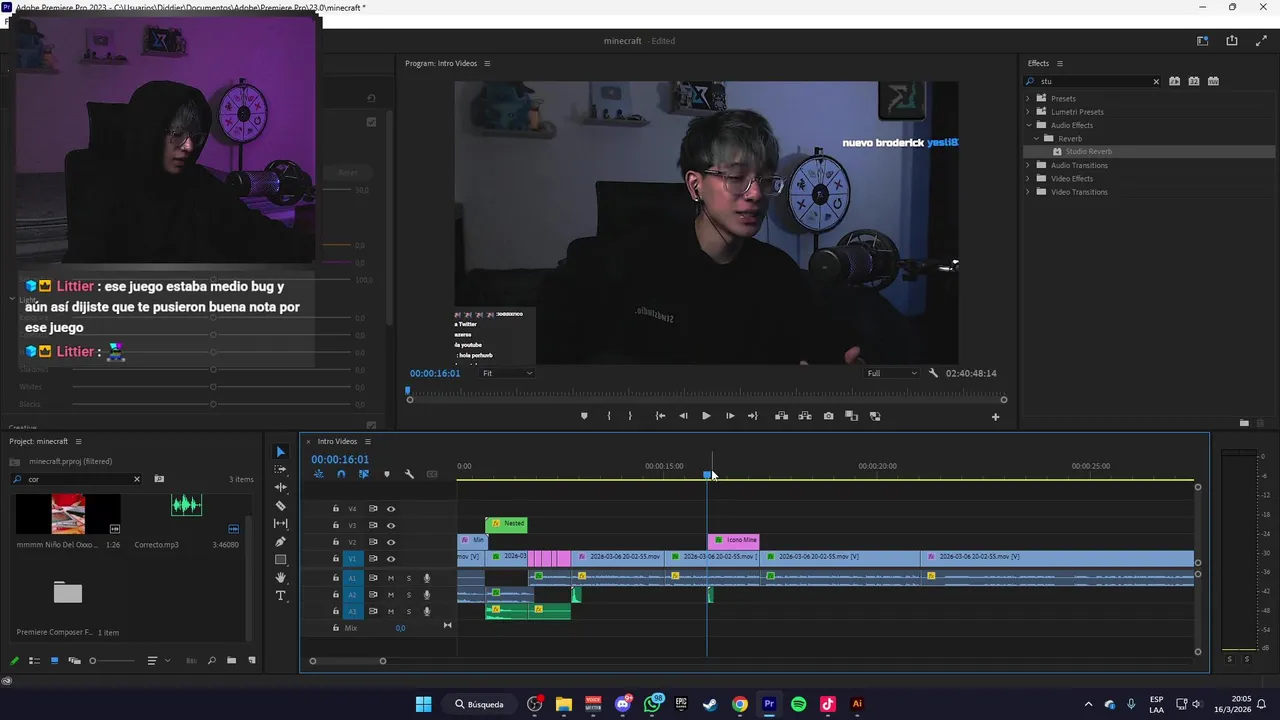Viewport: 1280px width, 720px height.
Task: Collapse the Audio Effects folder
Action: (x=1028, y=125)
